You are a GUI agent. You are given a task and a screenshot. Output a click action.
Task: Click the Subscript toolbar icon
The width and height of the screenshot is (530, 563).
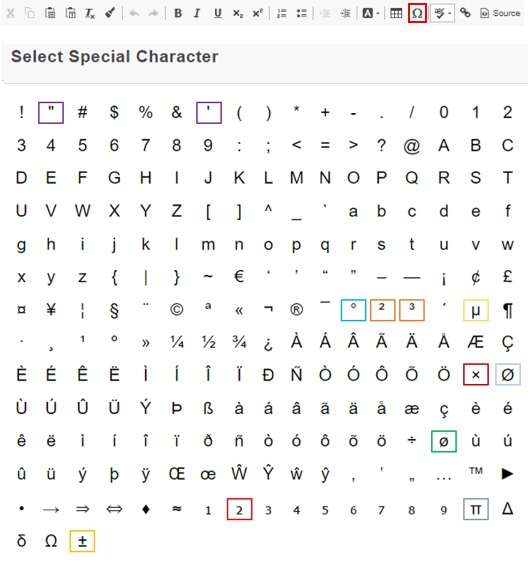point(238,14)
